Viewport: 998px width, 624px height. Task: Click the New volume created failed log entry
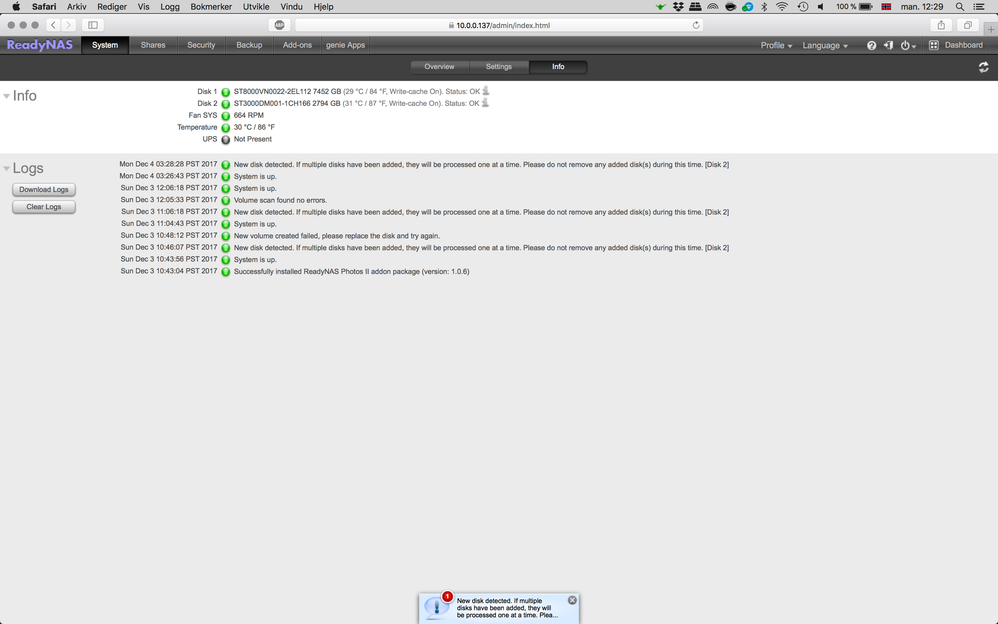(337, 236)
